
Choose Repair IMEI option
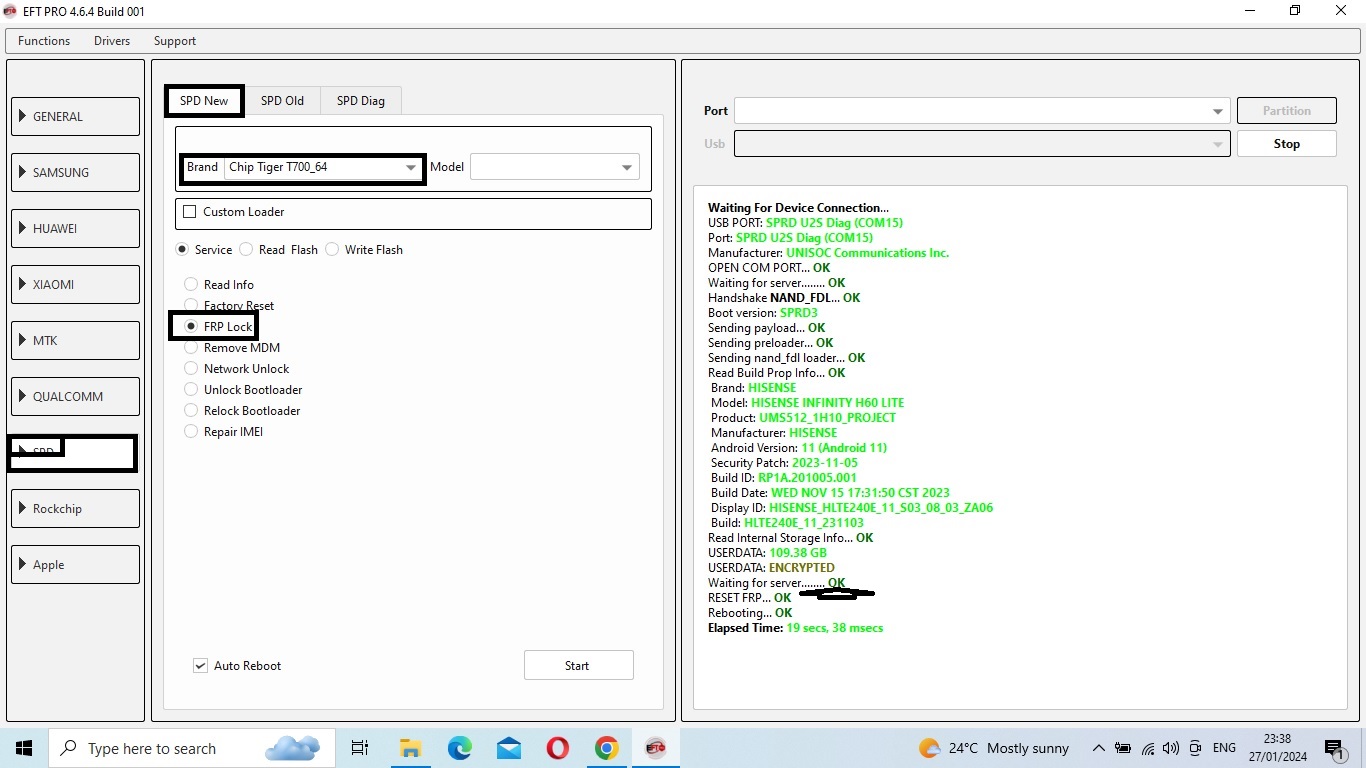pos(191,432)
